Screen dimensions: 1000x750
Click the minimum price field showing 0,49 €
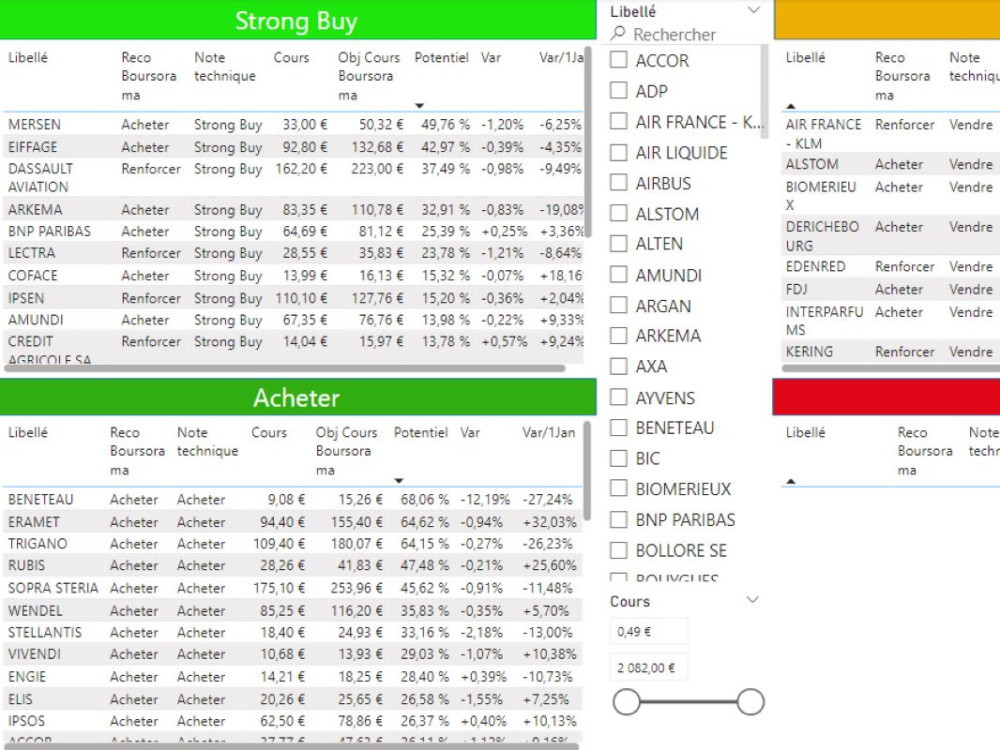[648, 631]
